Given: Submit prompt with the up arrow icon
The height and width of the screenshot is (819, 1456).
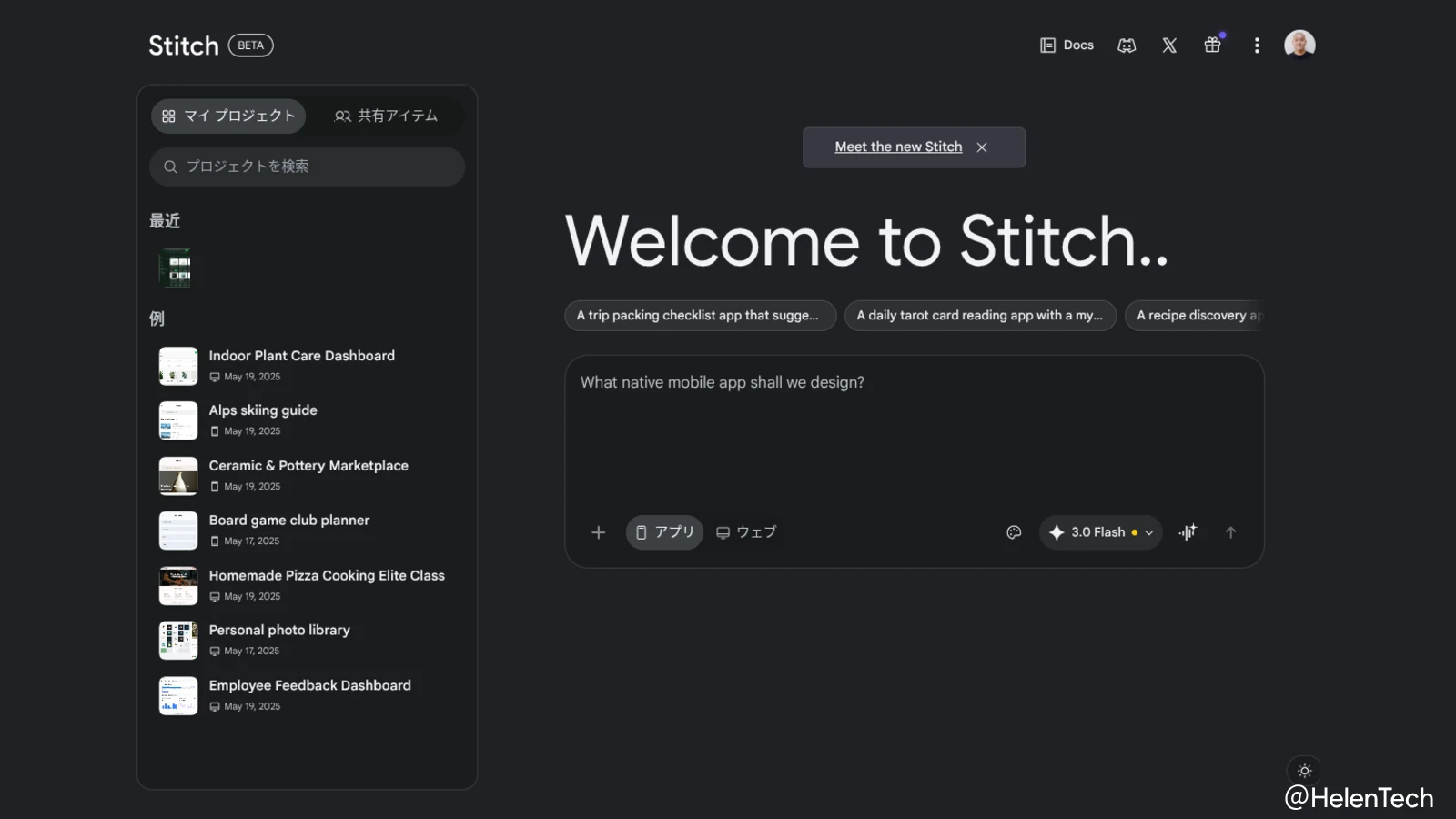Looking at the screenshot, I should 1230,532.
